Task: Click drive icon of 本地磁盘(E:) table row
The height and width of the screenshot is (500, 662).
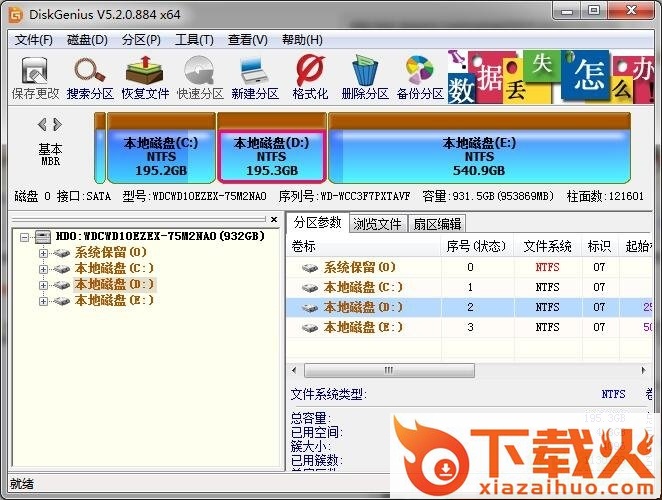Action: tap(310, 328)
